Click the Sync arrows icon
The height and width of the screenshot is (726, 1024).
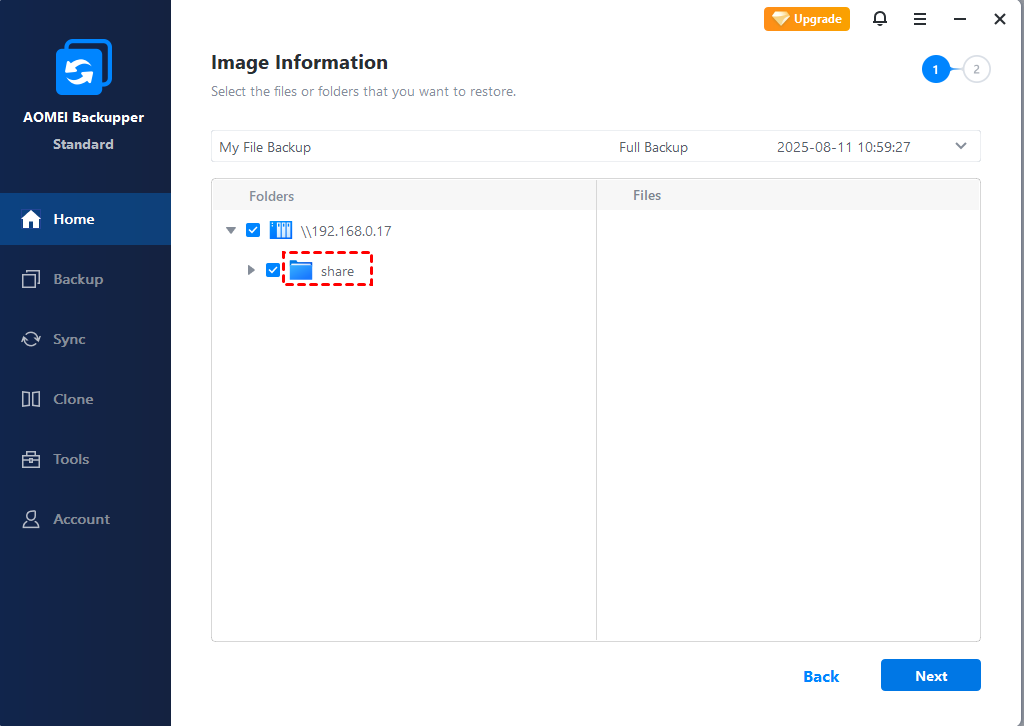(31, 339)
